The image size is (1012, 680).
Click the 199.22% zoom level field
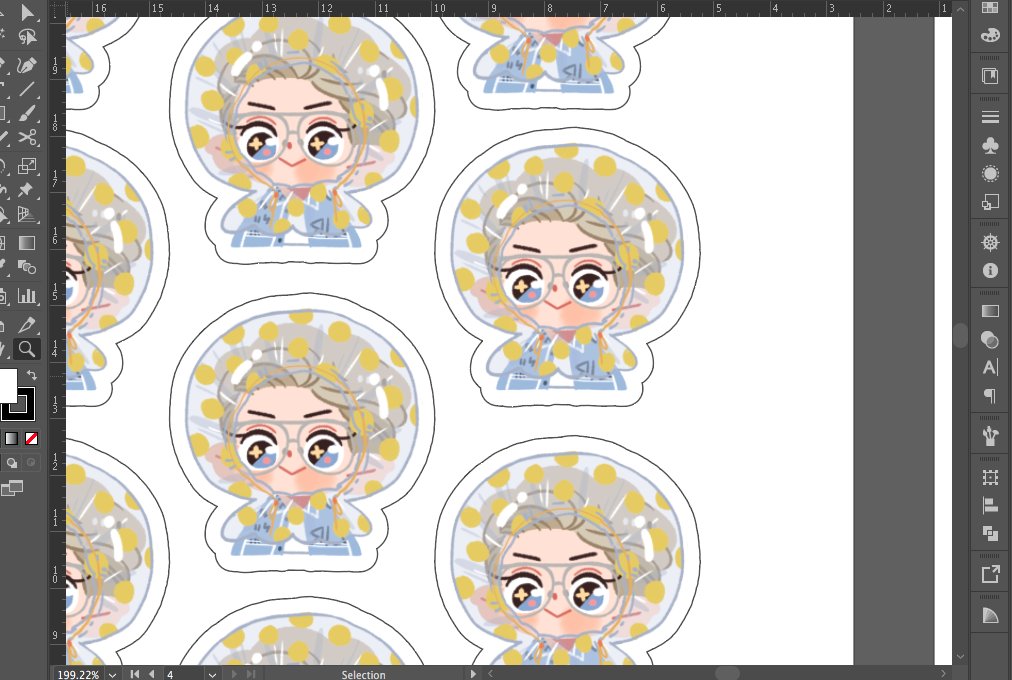(x=78, y=674)
